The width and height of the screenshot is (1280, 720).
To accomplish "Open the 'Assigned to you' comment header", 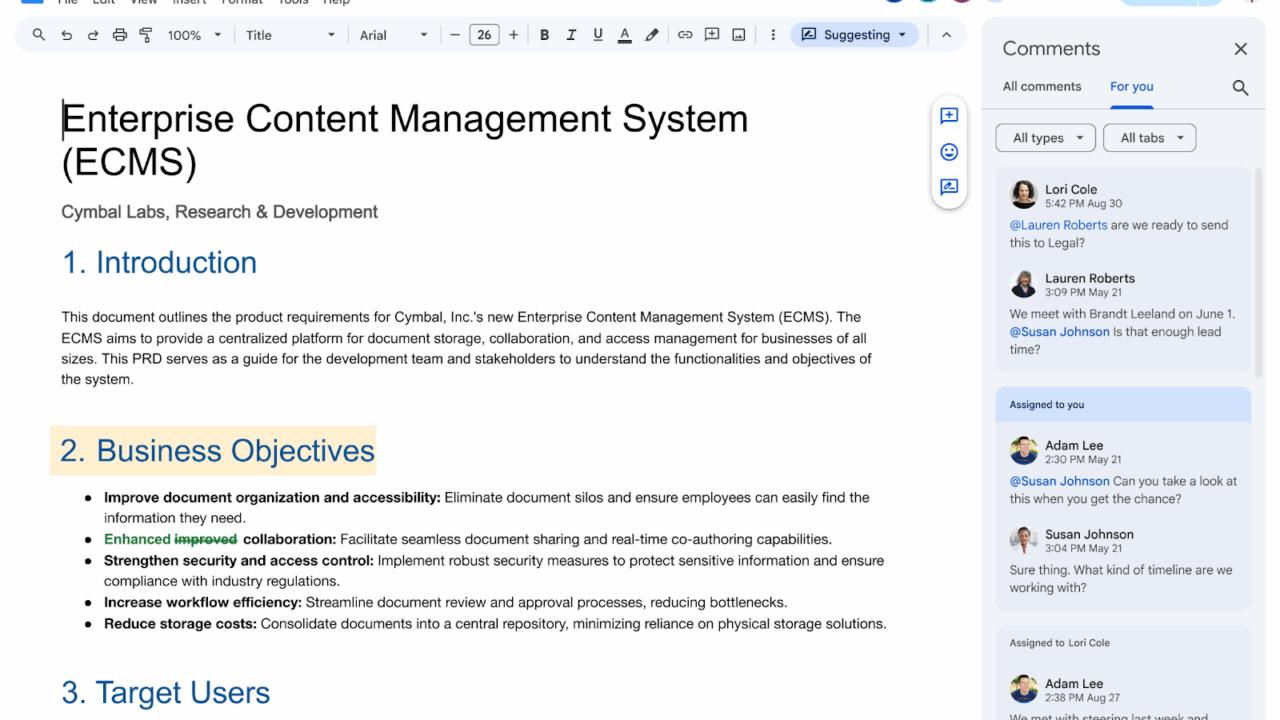I will coord(1123,404).
